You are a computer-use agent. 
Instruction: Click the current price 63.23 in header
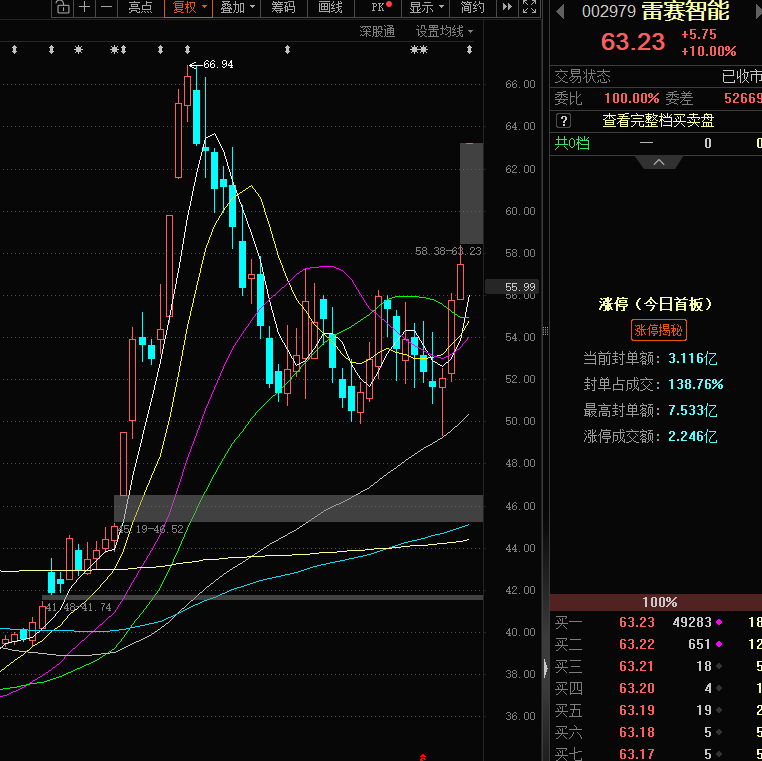tap(633, 42)
